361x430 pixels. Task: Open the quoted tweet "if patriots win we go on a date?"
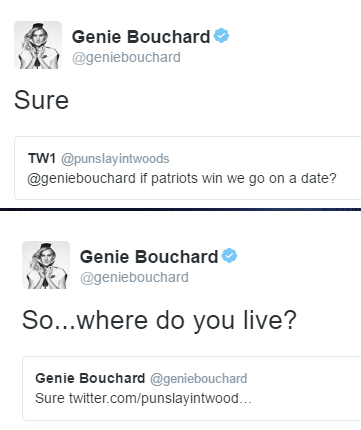[x=187, y=168]
